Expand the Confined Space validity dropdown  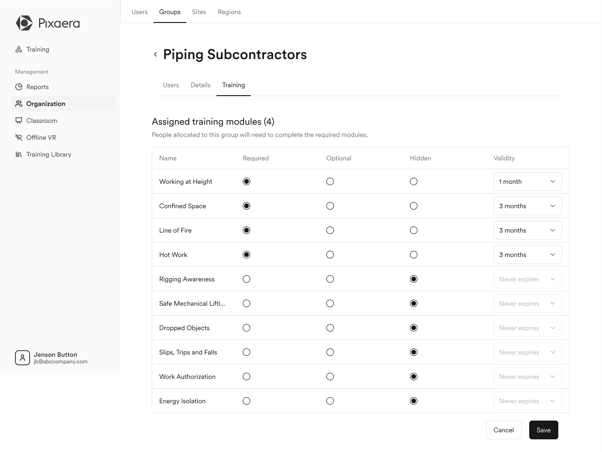coord(527,206)
